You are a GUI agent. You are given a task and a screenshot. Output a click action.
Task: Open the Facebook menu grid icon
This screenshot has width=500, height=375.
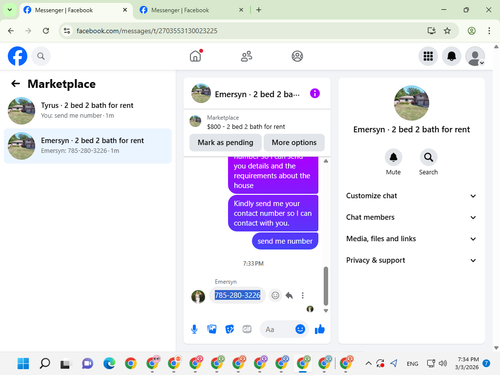(428, 56)
